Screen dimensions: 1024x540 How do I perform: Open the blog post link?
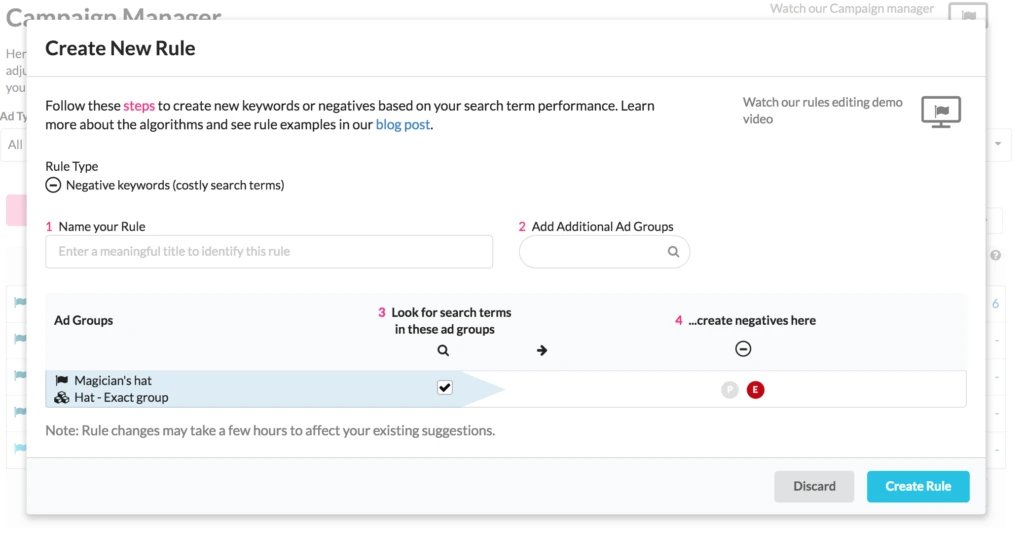[x=403, y=125]
